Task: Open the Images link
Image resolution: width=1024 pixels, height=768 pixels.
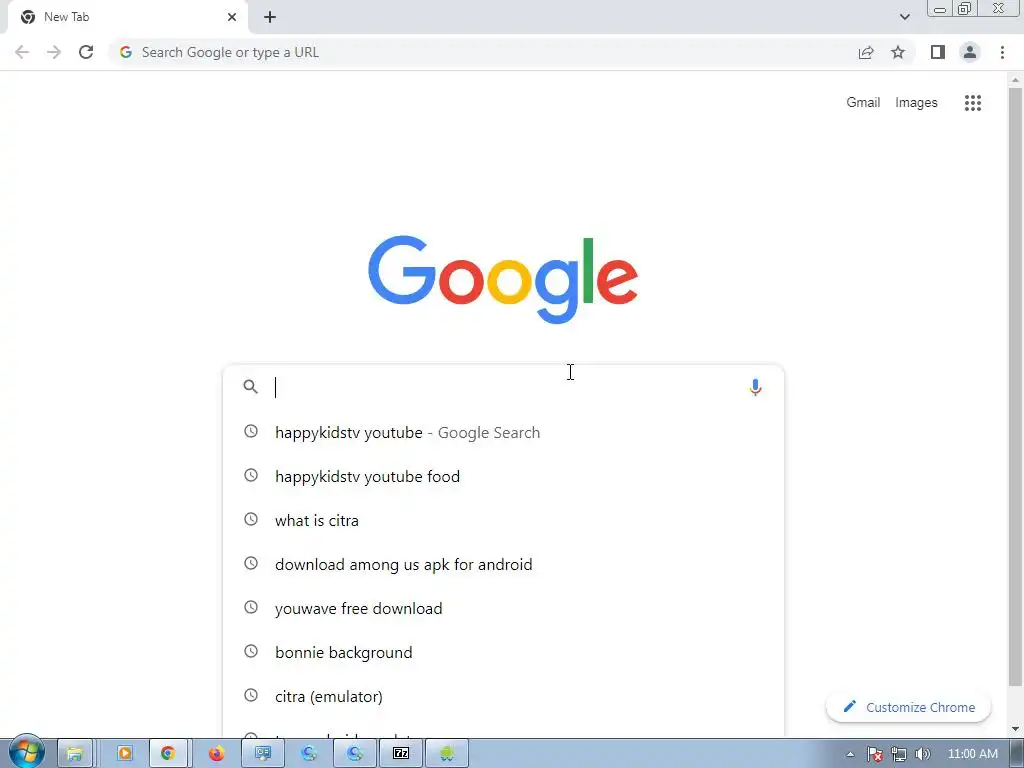Action: click(916, 103)
